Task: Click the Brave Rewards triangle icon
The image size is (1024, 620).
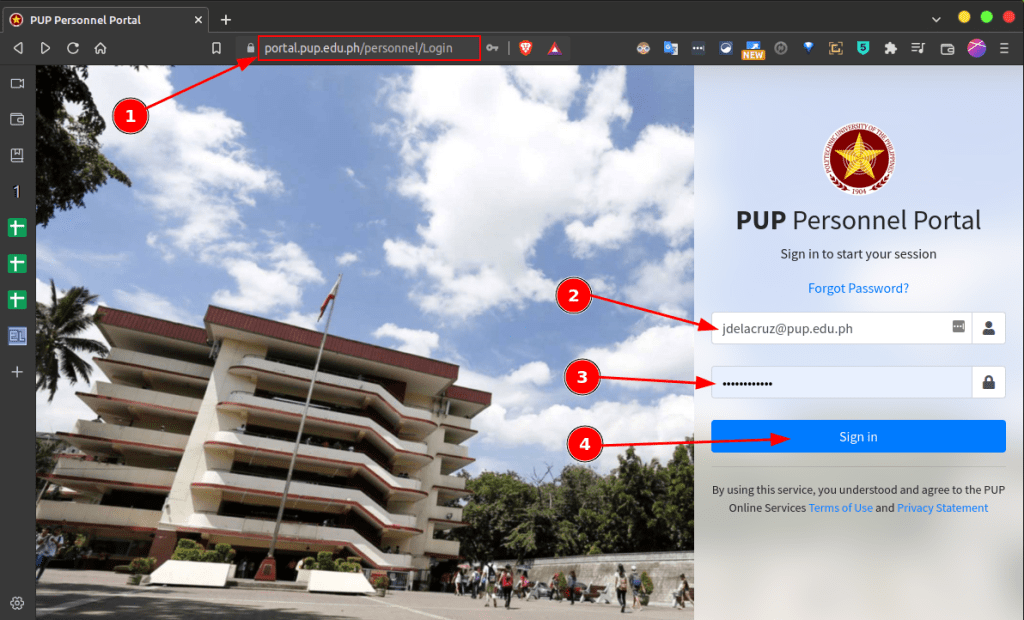Action: 554,48
